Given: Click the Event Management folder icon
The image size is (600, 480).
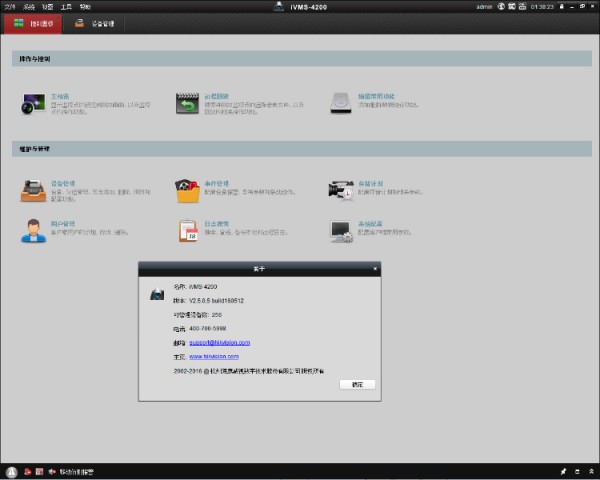Looking at the screenshot, I should pos(188,191).
